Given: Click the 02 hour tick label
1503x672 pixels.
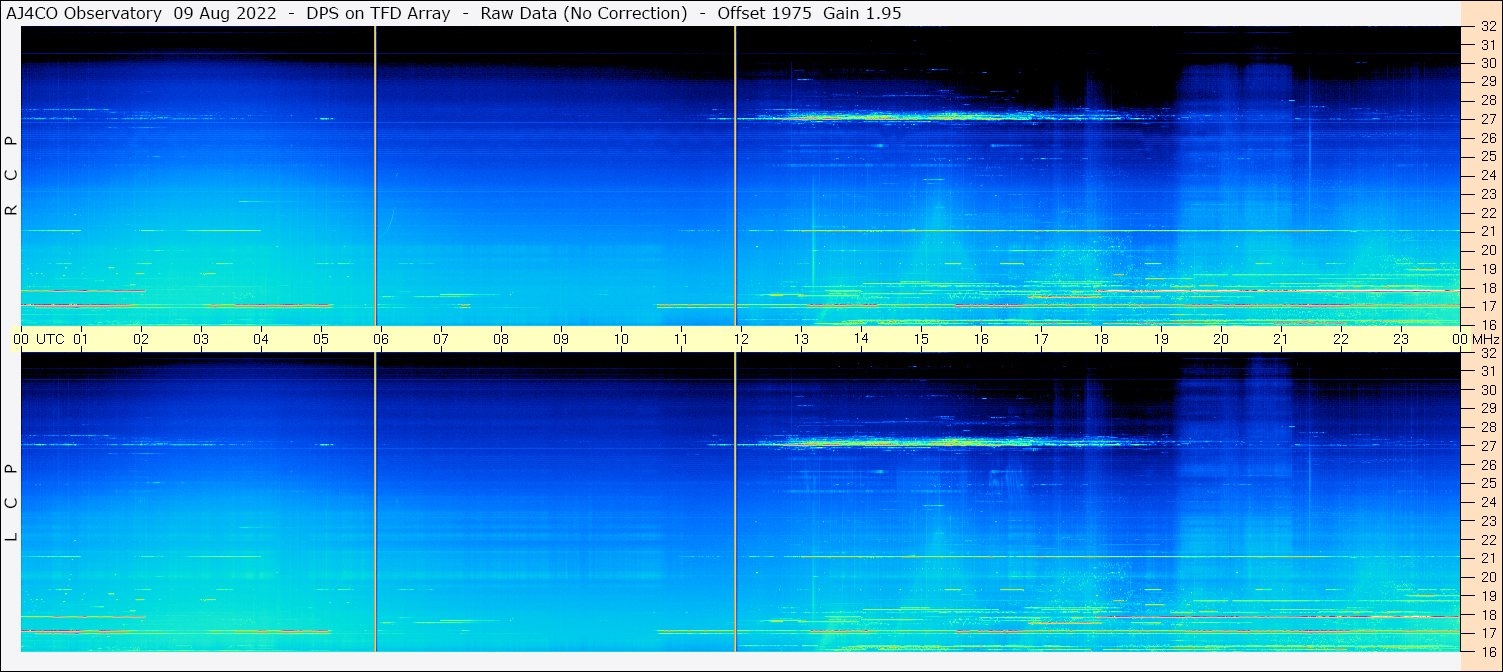Looking at the screenshot, I should tap(141, 339).
